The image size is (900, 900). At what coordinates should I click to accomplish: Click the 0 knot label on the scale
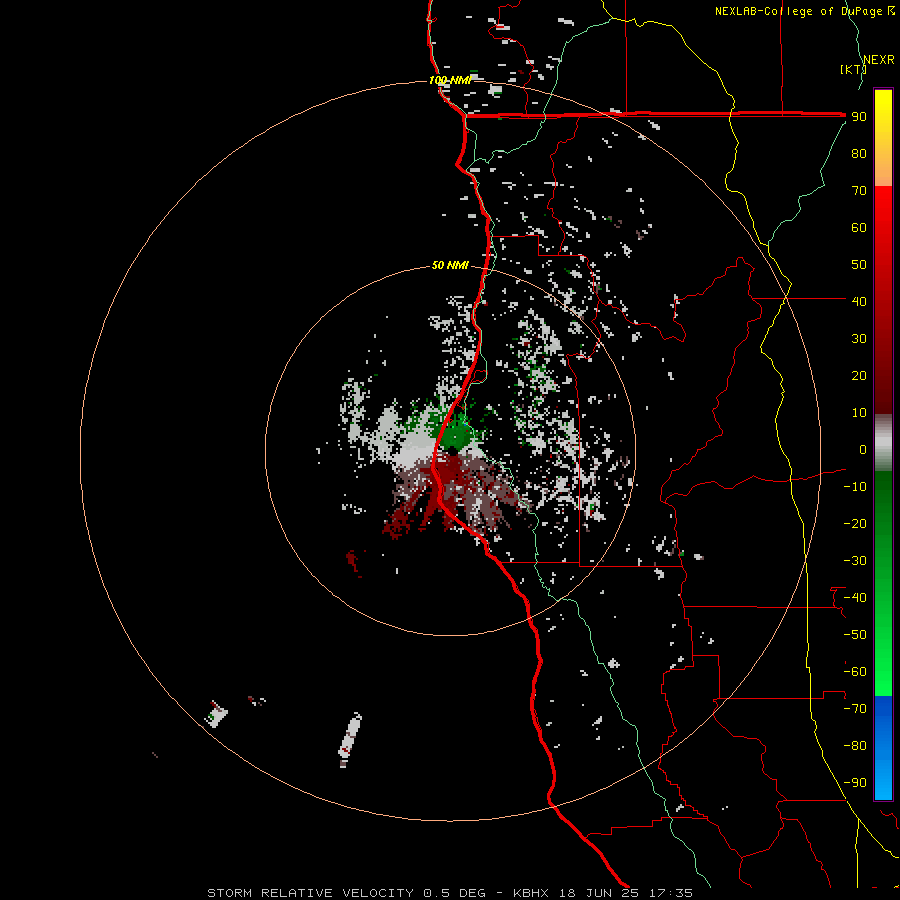(x=863, y=449)
